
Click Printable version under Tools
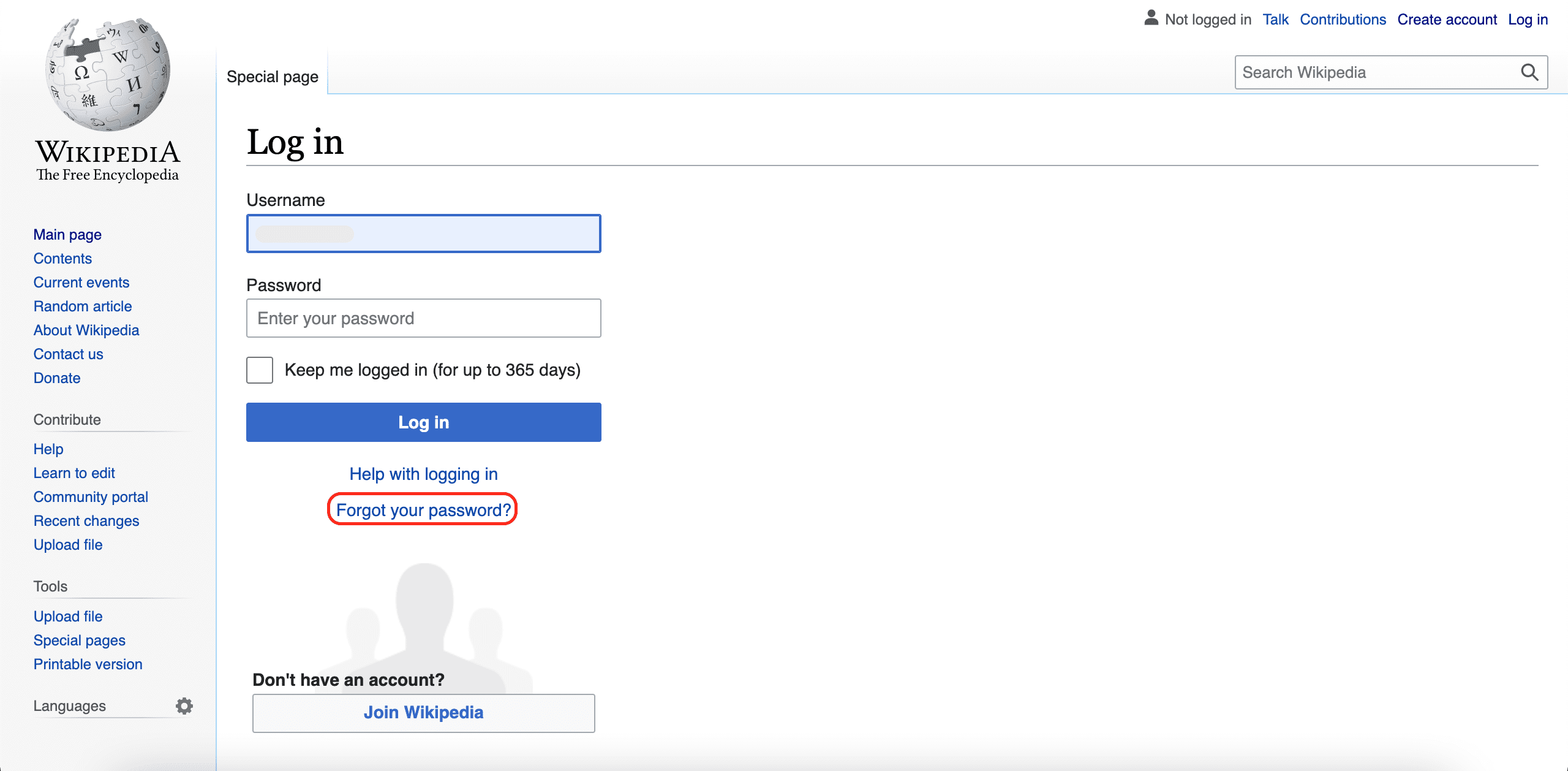[x=88, y=664]
